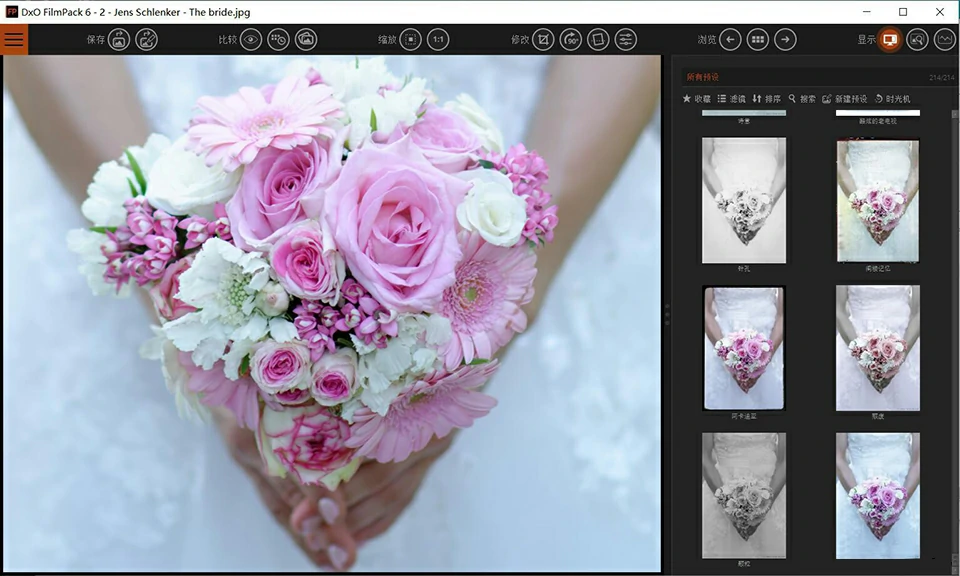This screenshot has height=576, width=960.
Task: Select the Crop tool icon
Action: pos(543,40)
